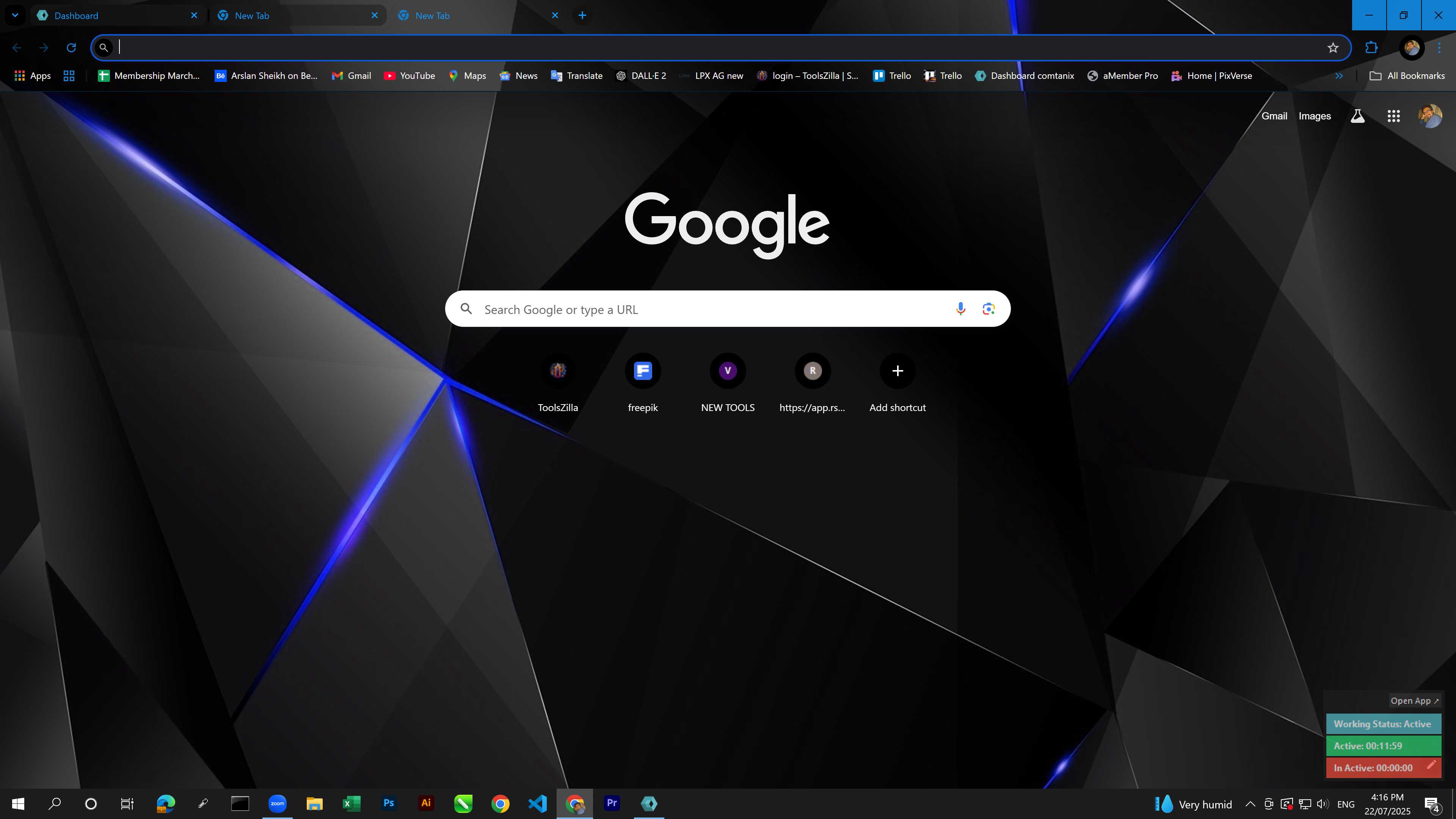Open Premiere Pro from taskbar
The width and height of the screenshot is (1456, 819).
click(x=612, y=803)
